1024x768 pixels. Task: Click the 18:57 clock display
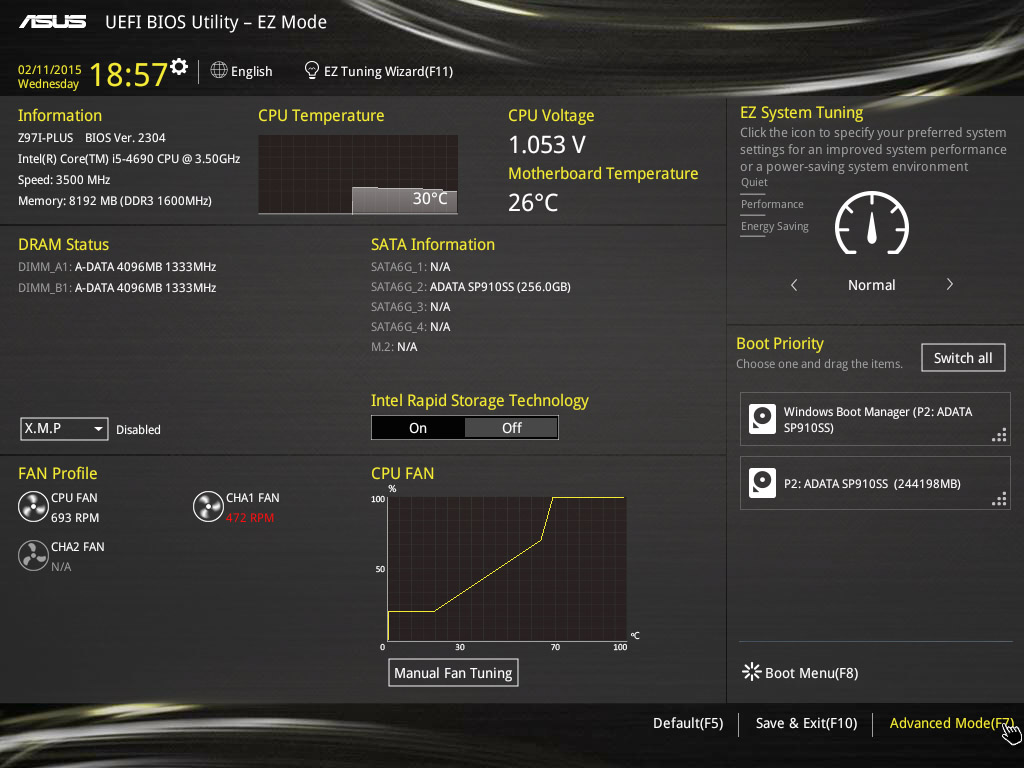click(x=129, y=74)
